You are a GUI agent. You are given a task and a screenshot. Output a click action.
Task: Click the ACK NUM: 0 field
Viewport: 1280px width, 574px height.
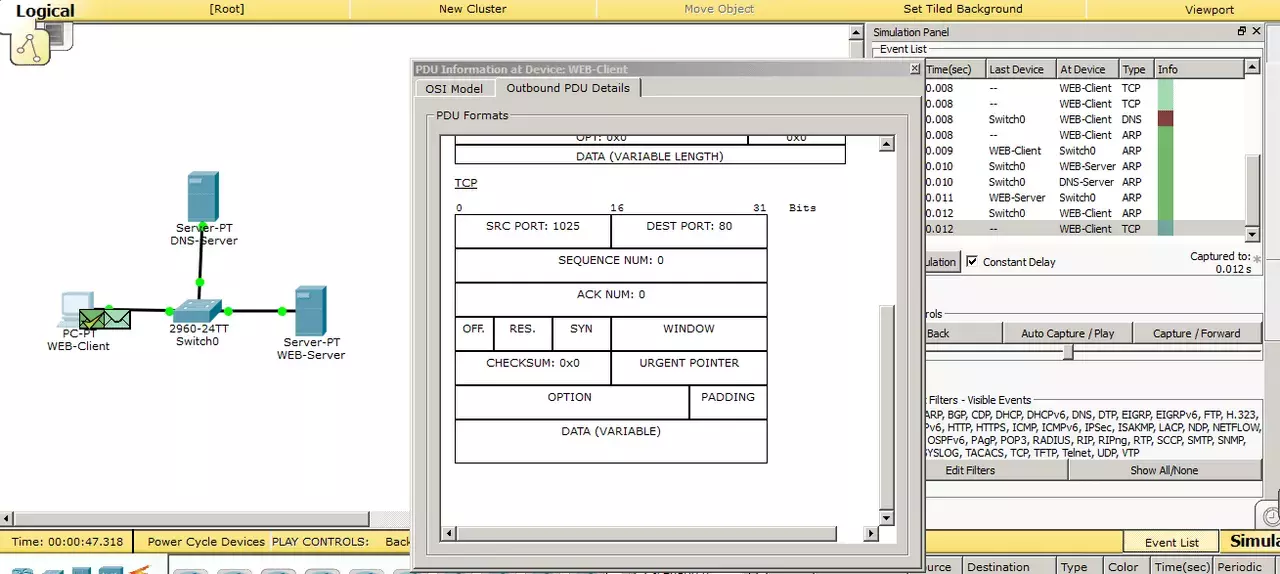click(611, 299)
